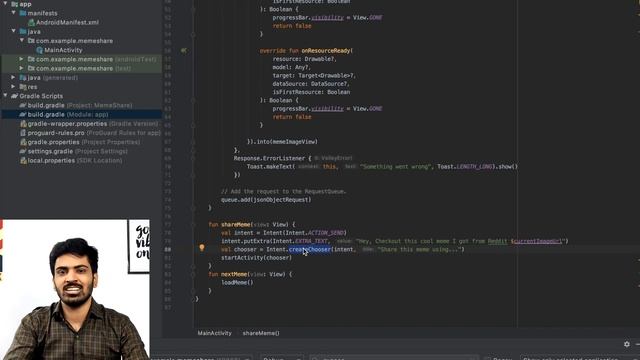The image size is (640, 360).
Task: Click the nextMeme function name
Action: coord(234,274)
